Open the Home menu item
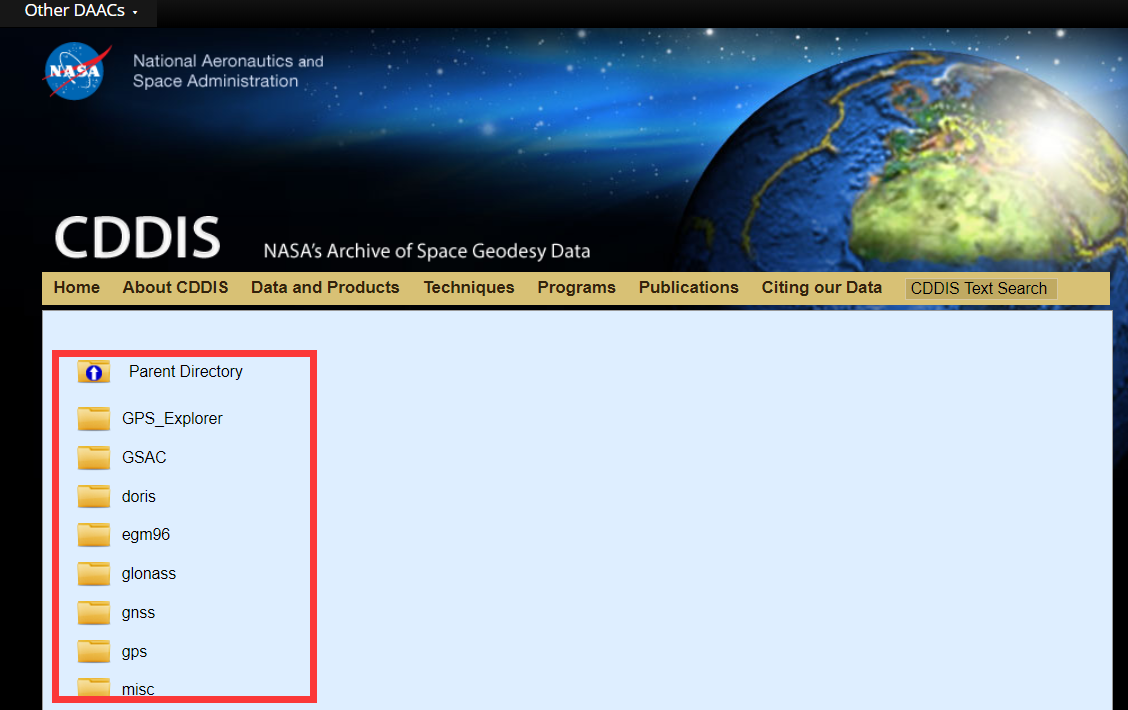 pyautogui.click(x=76, y=288)
